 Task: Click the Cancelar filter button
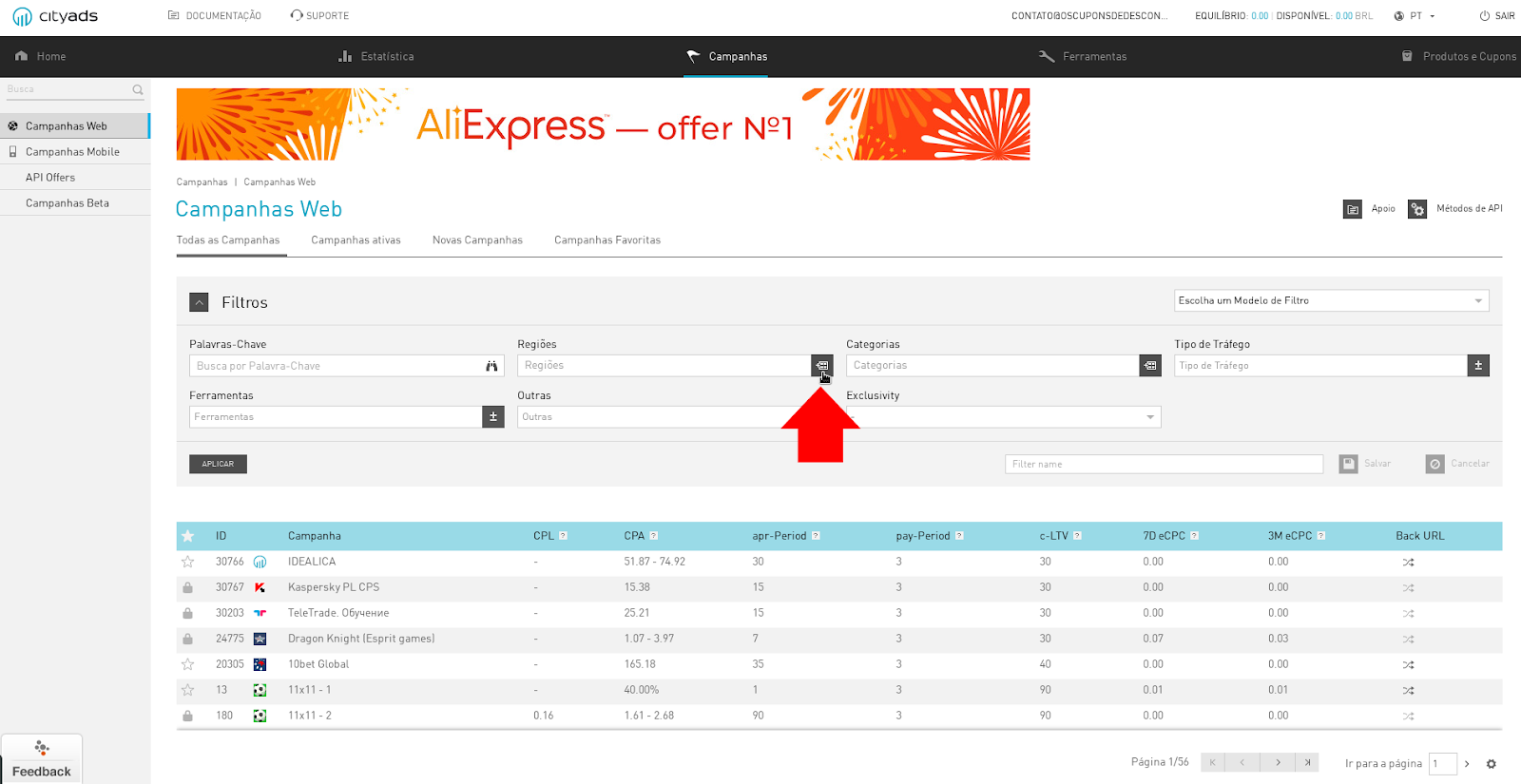1457,464
